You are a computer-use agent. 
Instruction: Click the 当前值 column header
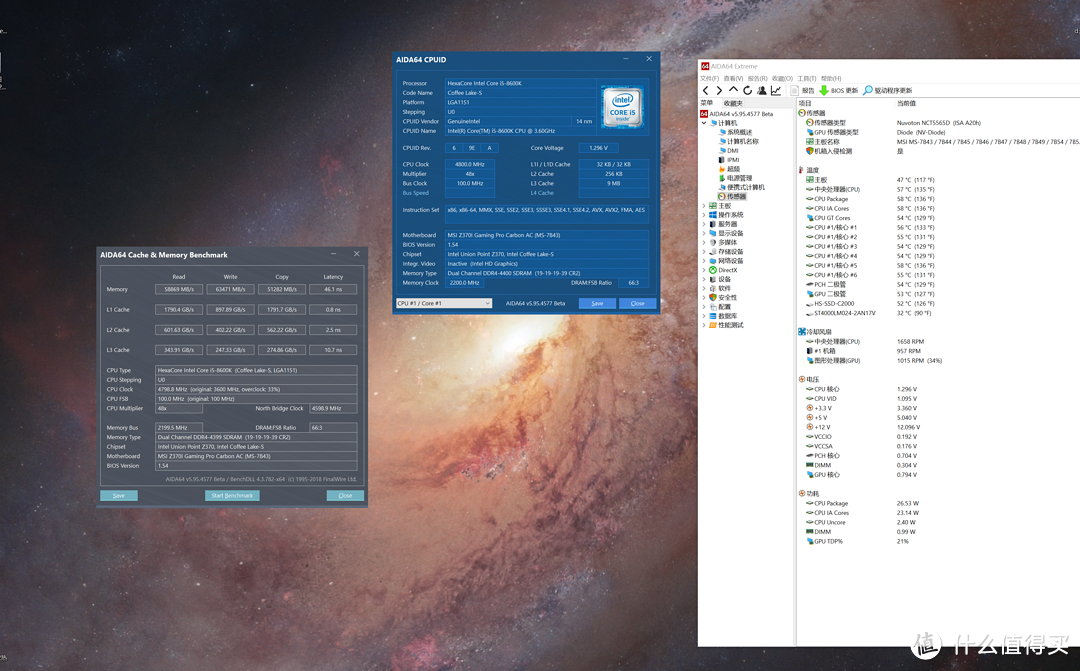pyautogui.click(x=906, y=103)
